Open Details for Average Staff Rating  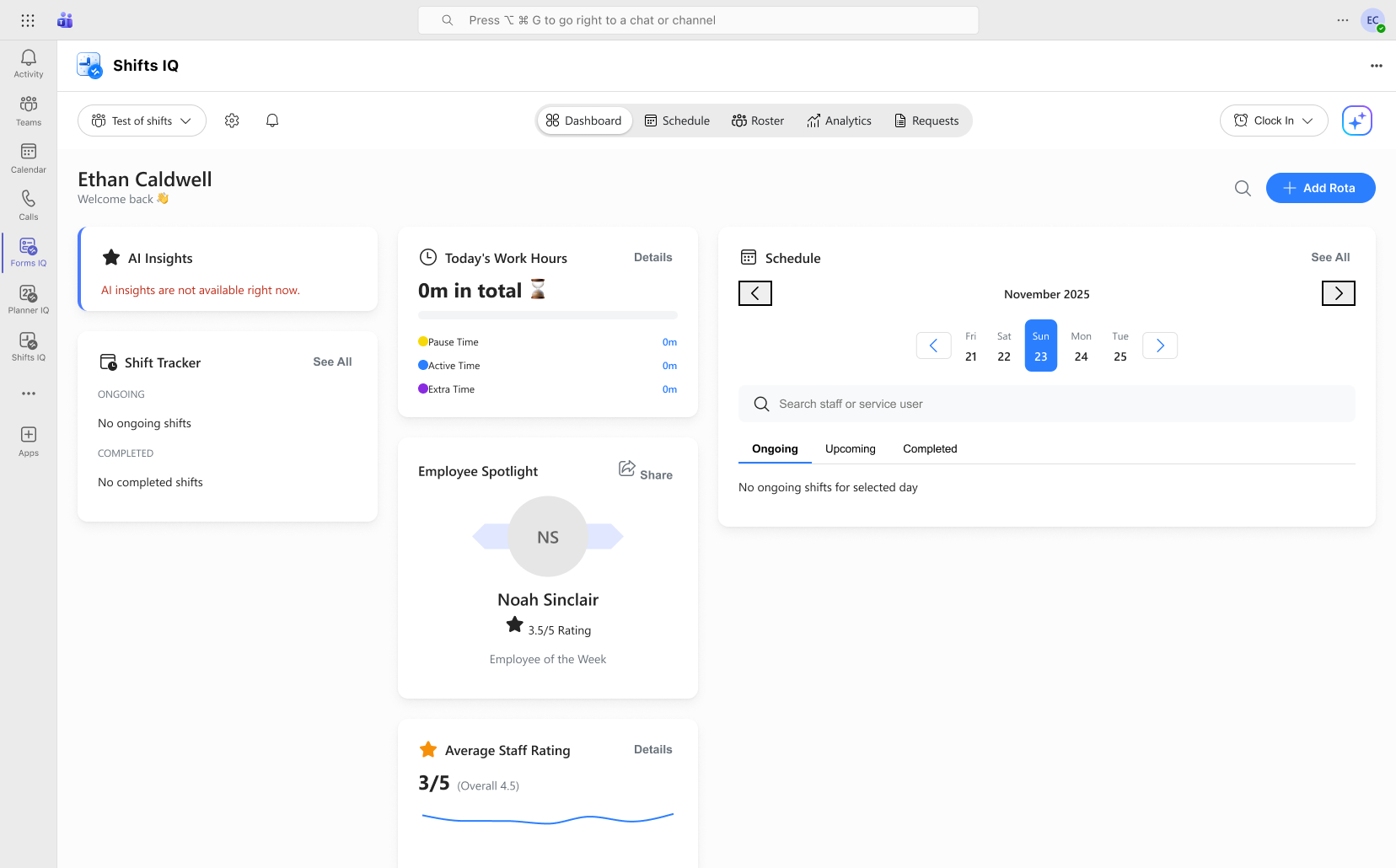653,749
